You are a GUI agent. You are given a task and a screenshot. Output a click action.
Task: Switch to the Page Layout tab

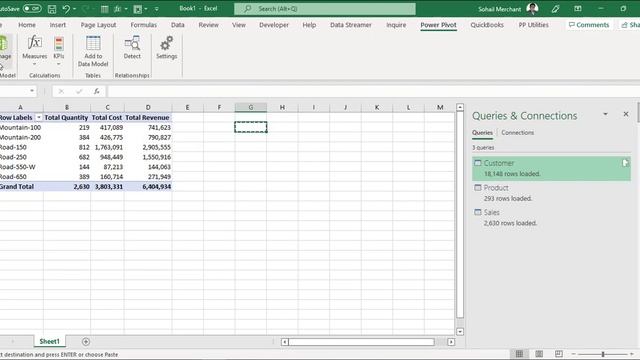point(98,25)
